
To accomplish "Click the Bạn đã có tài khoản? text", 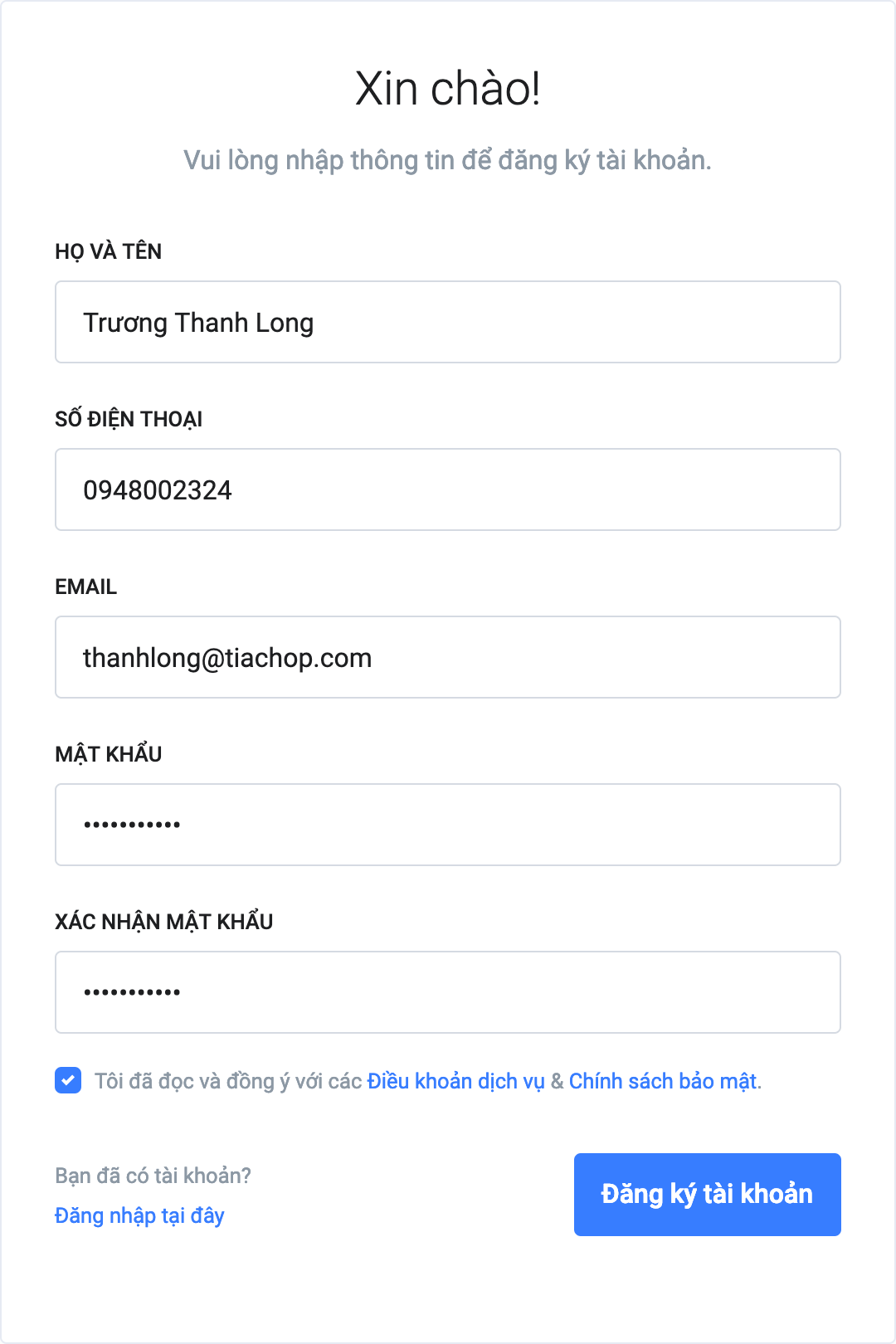I will (153, 1176).
